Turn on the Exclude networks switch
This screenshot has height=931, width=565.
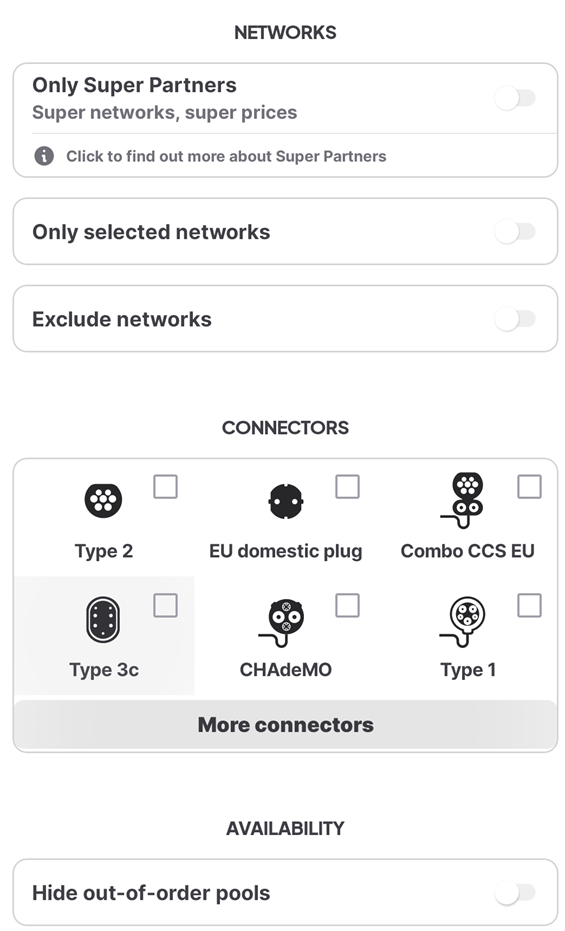click(515, 319)
